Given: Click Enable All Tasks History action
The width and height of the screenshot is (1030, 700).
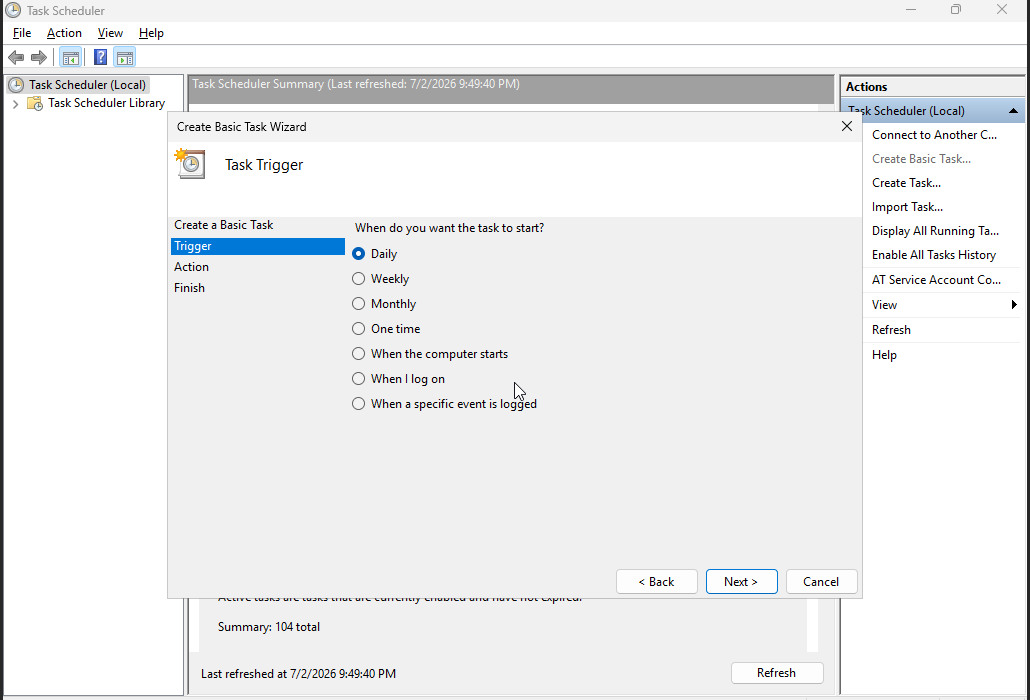Looking at the screenshot, I should [933, 255].
